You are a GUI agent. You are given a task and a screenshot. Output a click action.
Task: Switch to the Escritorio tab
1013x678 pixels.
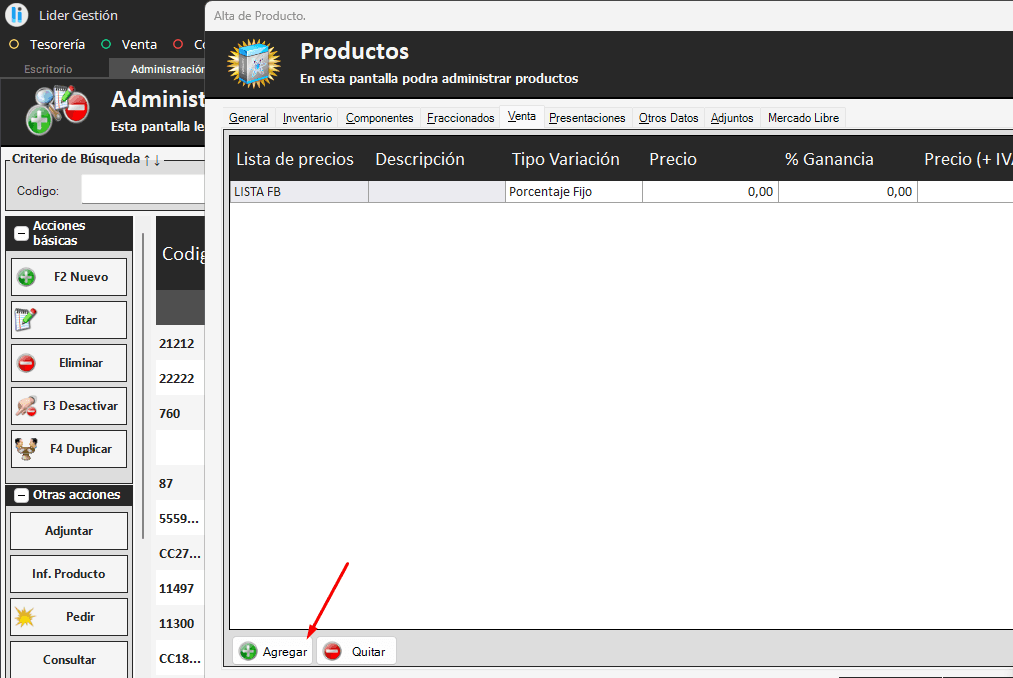coord(48,69)
